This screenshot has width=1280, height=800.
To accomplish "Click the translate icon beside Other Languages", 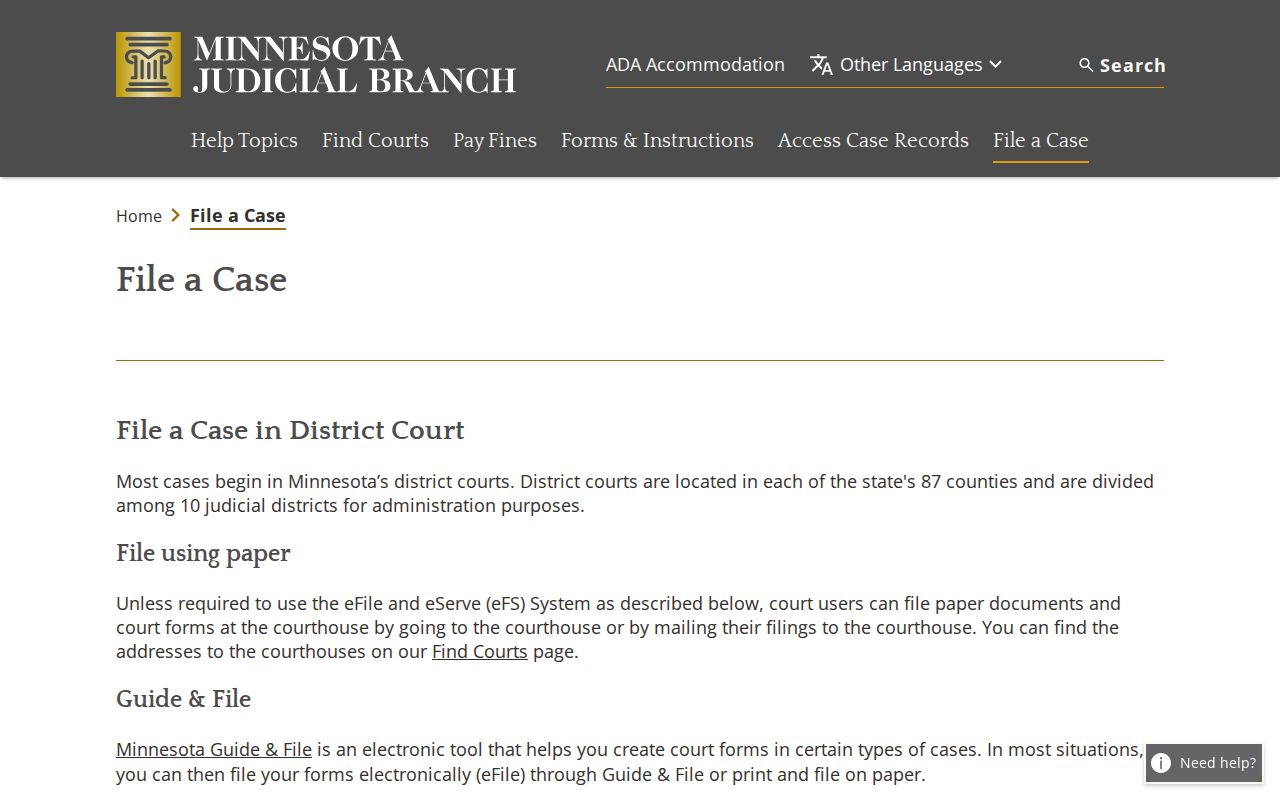I will 821,65.
